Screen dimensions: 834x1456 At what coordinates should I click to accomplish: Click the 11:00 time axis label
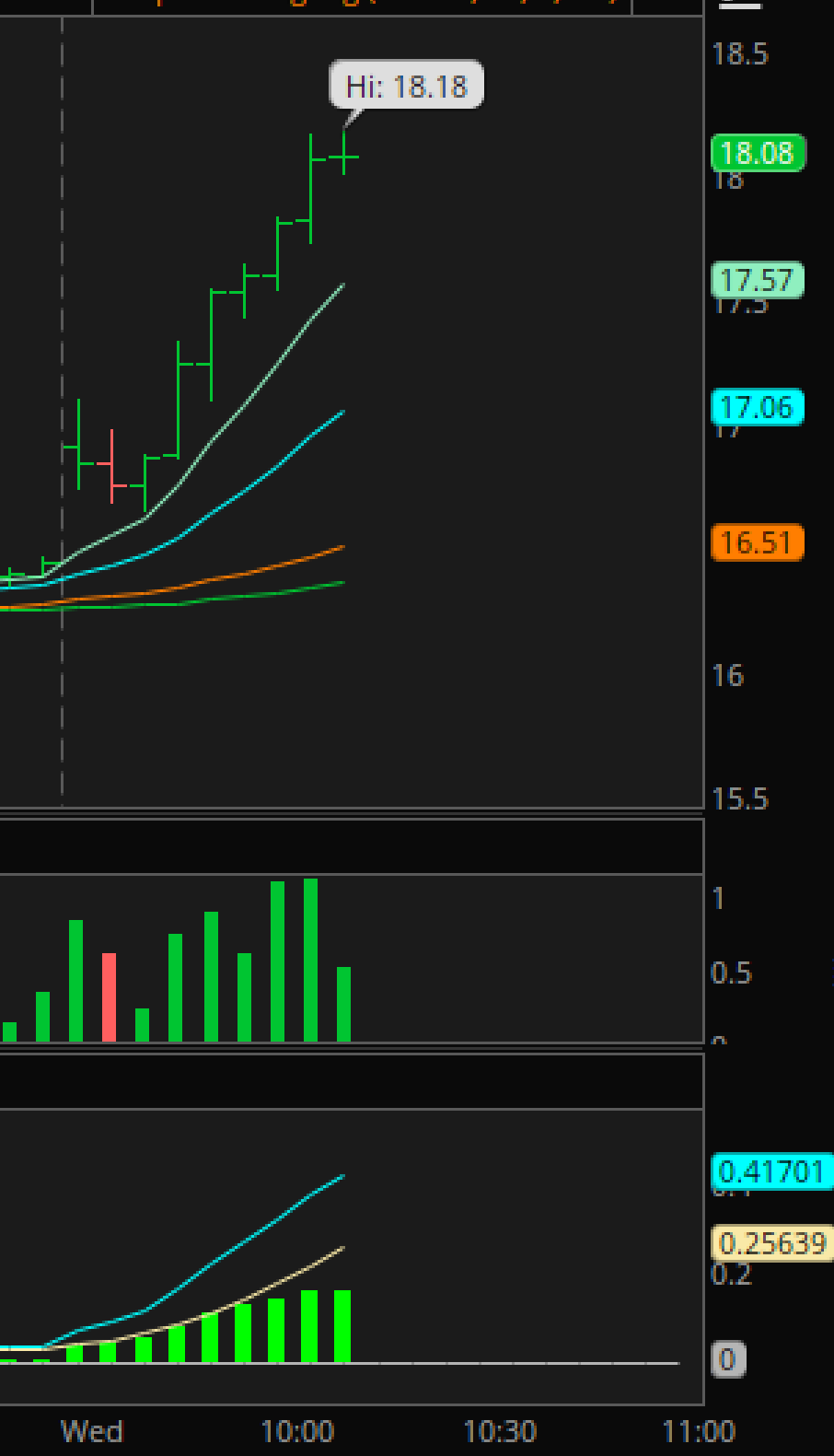coord(699,1432)
